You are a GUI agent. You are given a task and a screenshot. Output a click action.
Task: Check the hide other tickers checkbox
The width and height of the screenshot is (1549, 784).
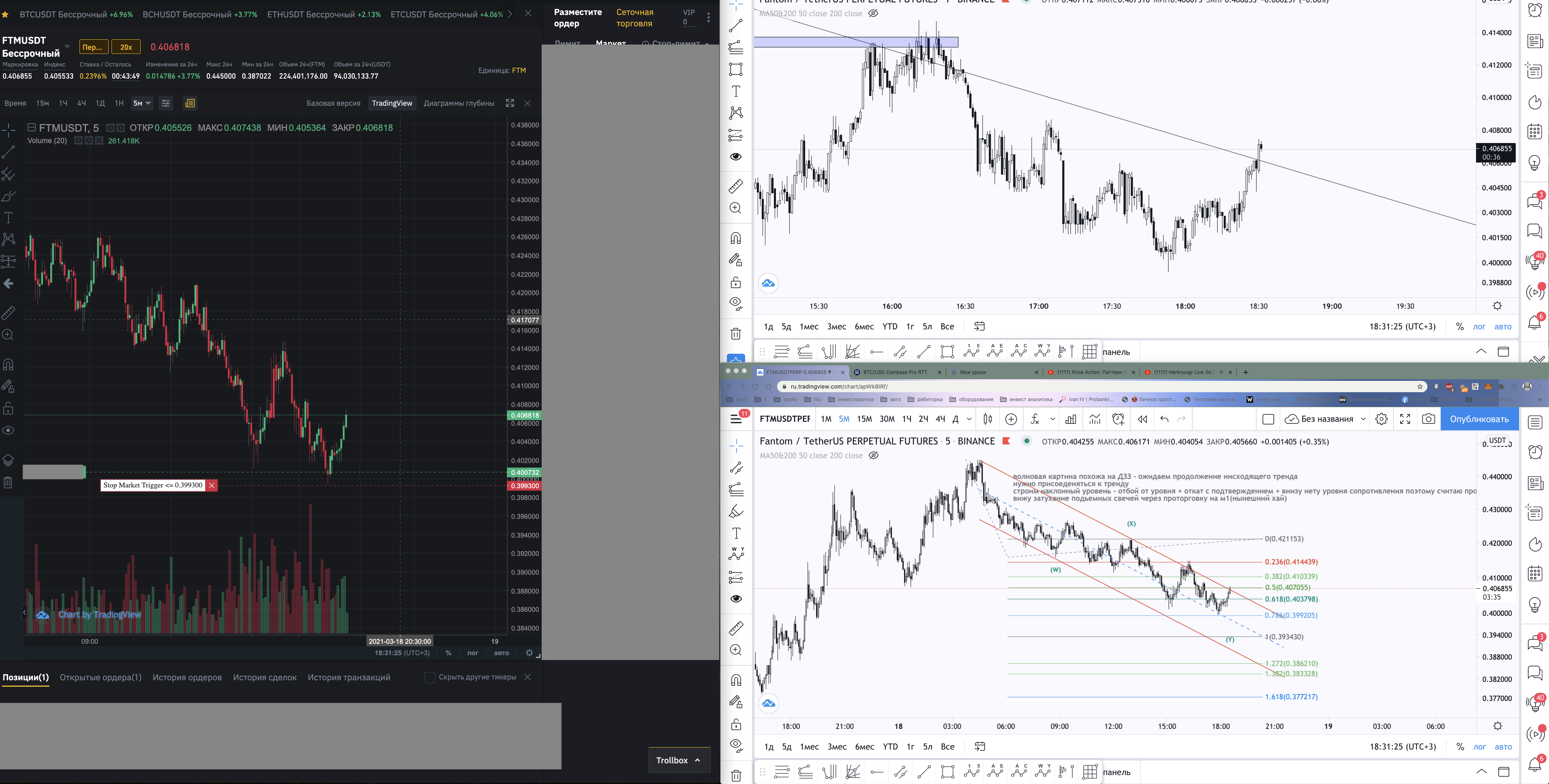point(429,678)
